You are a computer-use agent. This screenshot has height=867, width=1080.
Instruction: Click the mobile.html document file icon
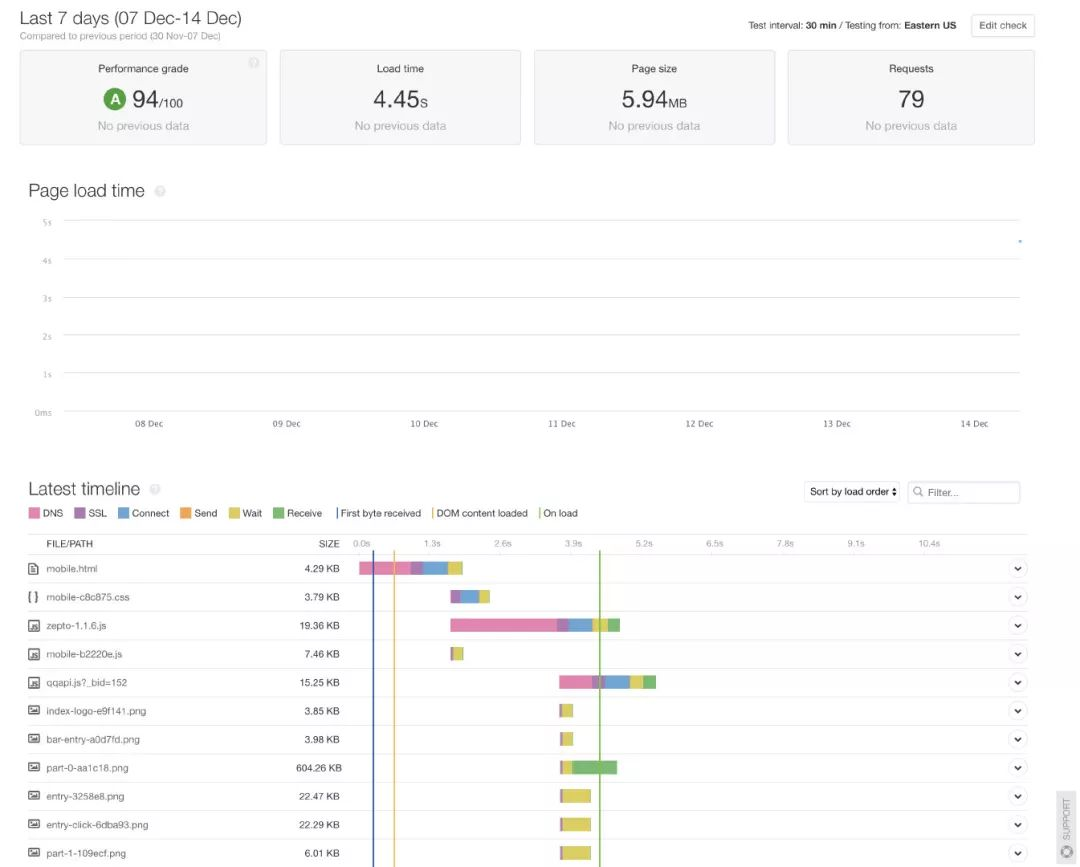coord(33,569)
